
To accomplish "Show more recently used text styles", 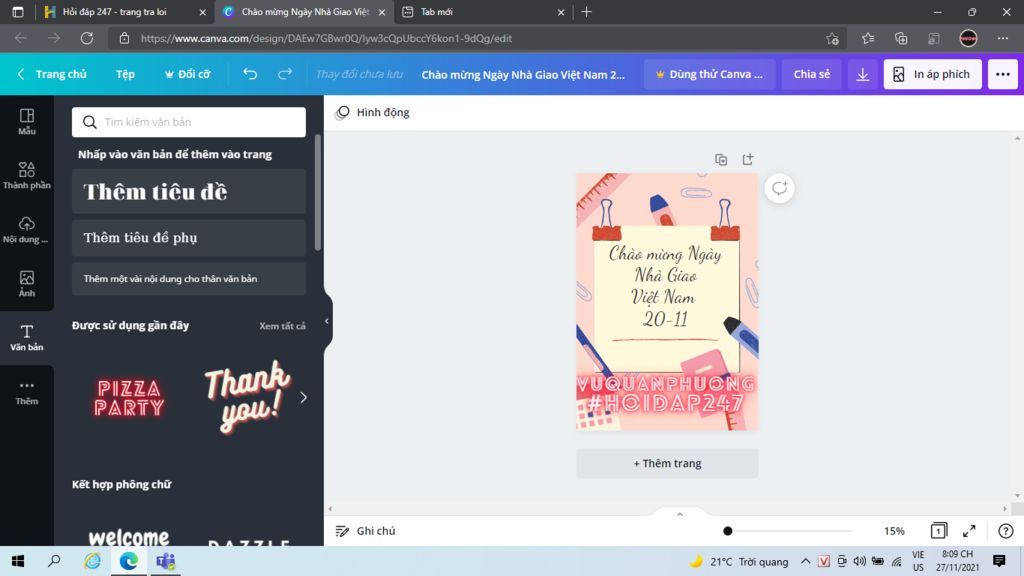I will pos(304,397).
